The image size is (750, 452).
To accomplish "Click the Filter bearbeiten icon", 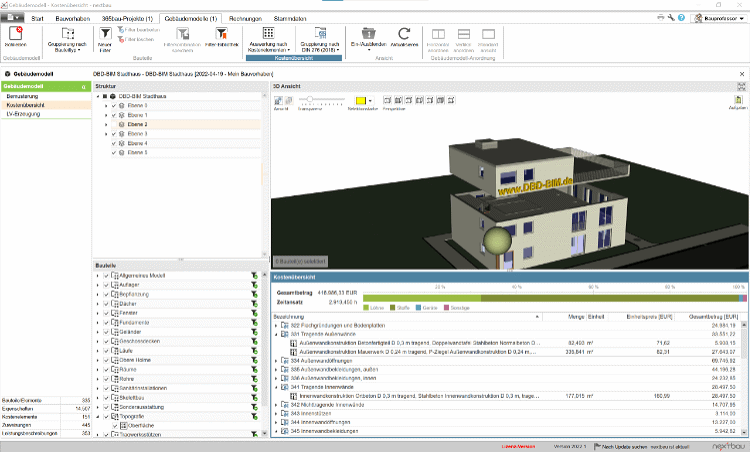I will click(121, 30).
